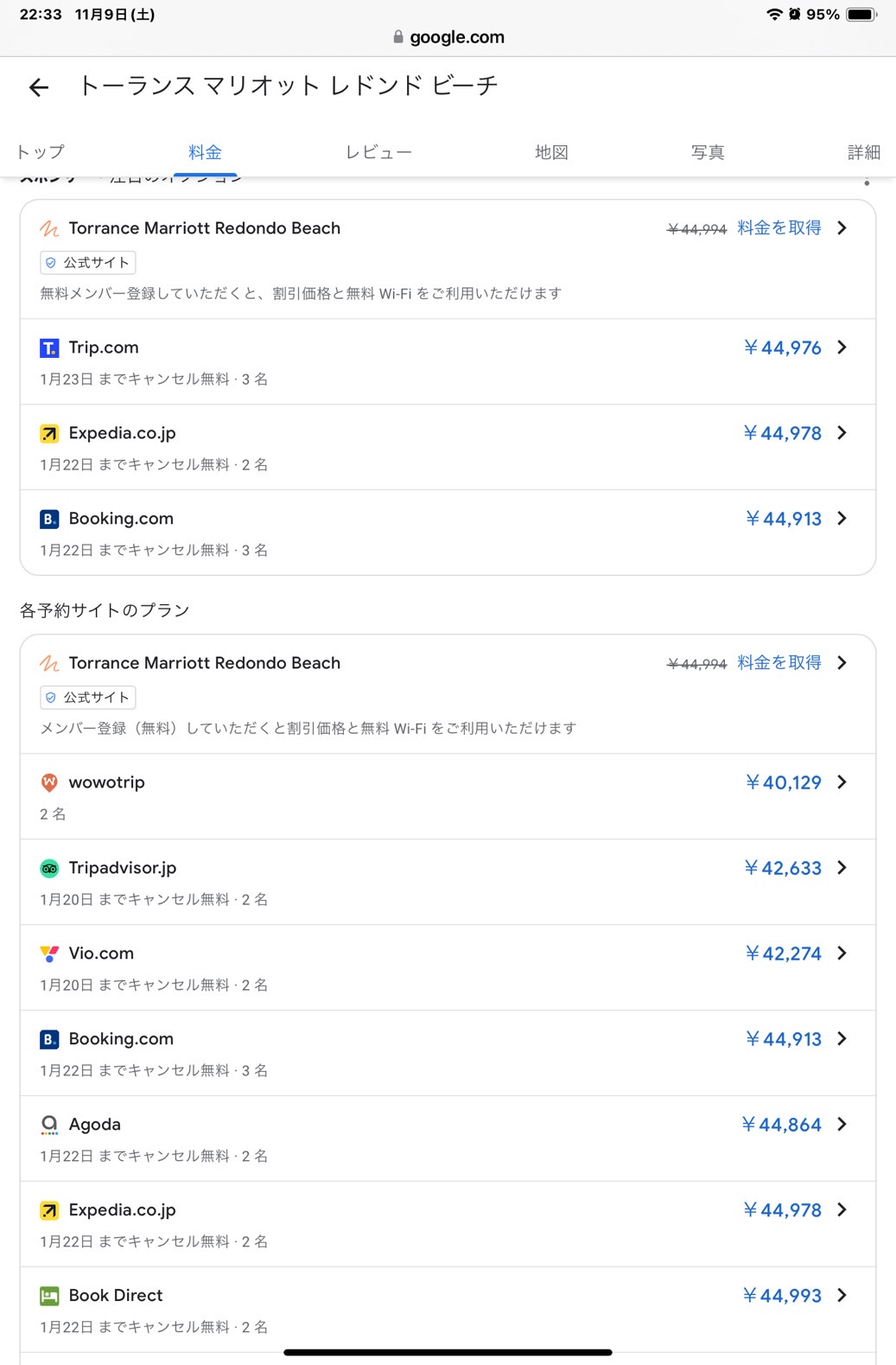
Task: Select the ¥44,976 Trip.com price
Action: (x=782, y=348)
